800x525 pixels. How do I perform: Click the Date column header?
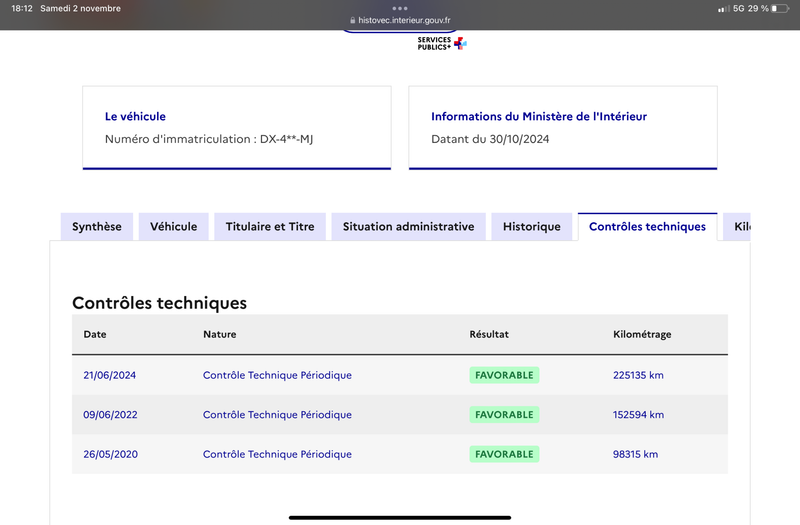[95, 334]
